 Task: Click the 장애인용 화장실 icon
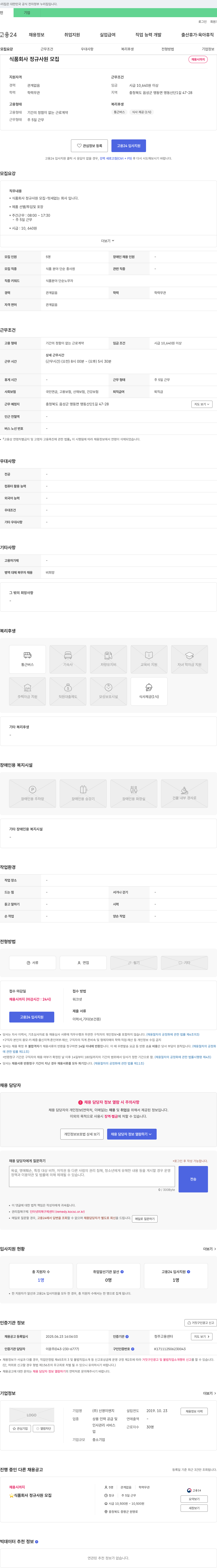click(x=134, y=794)
